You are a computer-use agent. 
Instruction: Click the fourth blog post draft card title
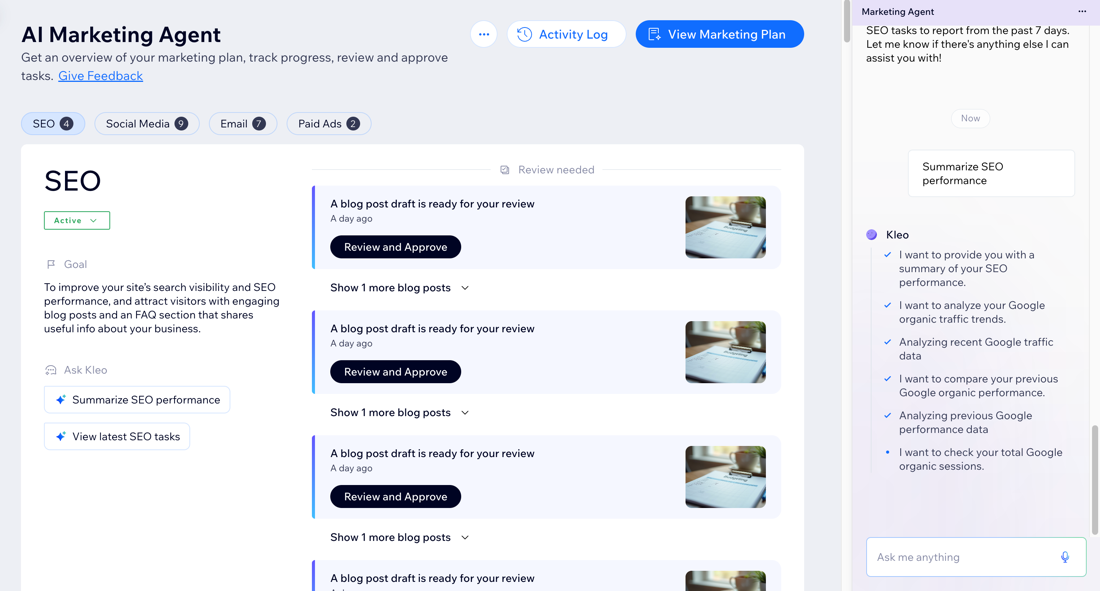tap(432, 578)
